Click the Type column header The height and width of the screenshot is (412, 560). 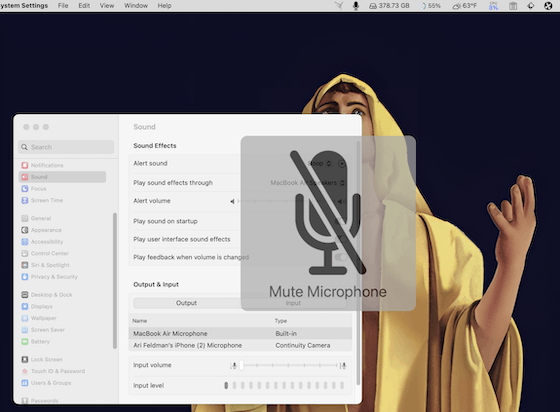click(x=281, y=321)
